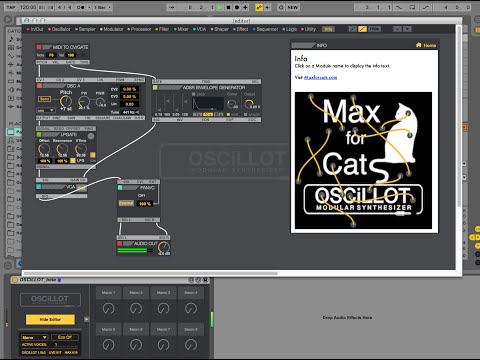
Task: Toggle the Info button in the editor toolbar
Action: (x=328, y=29)
